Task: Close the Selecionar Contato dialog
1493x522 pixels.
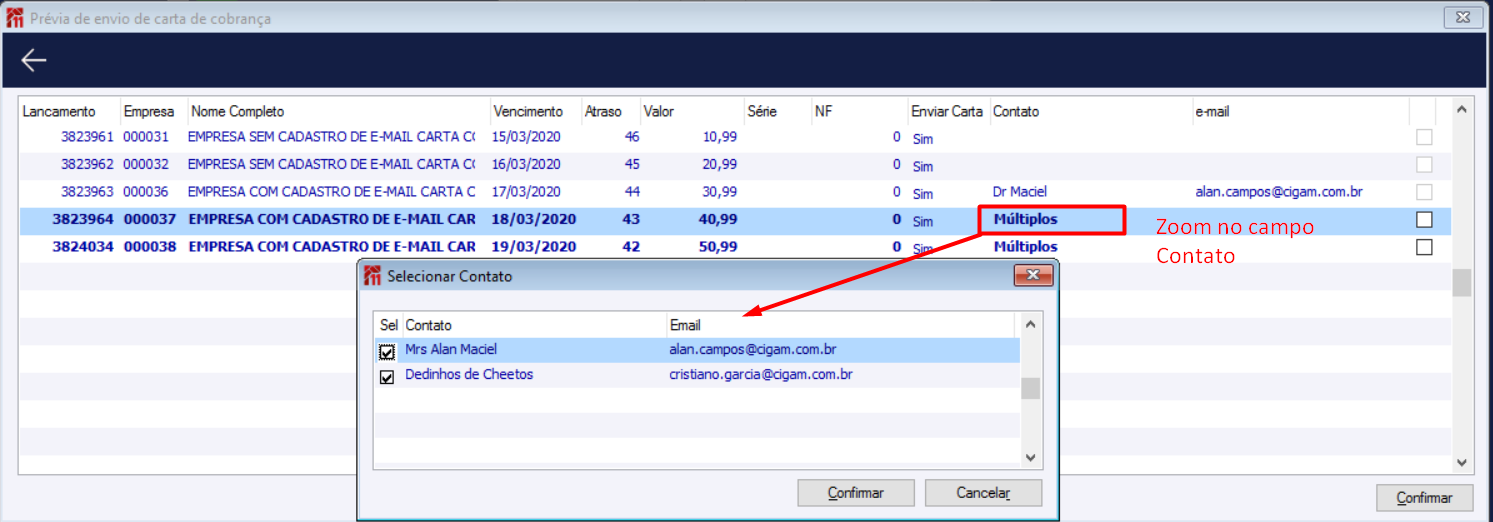Action: point(1033,276)
